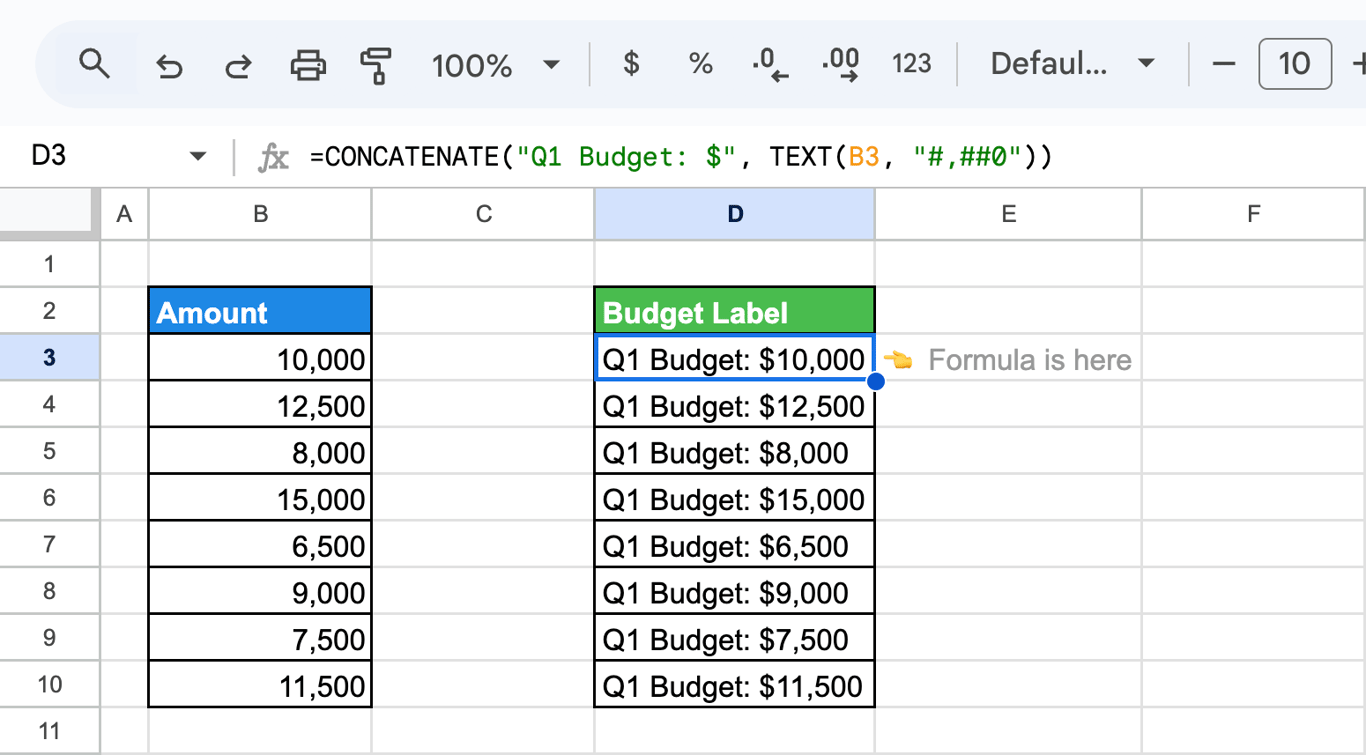The image size is (1366, 755).
Task: Open the font family dropdown
Action: (x=1073, y=64)
